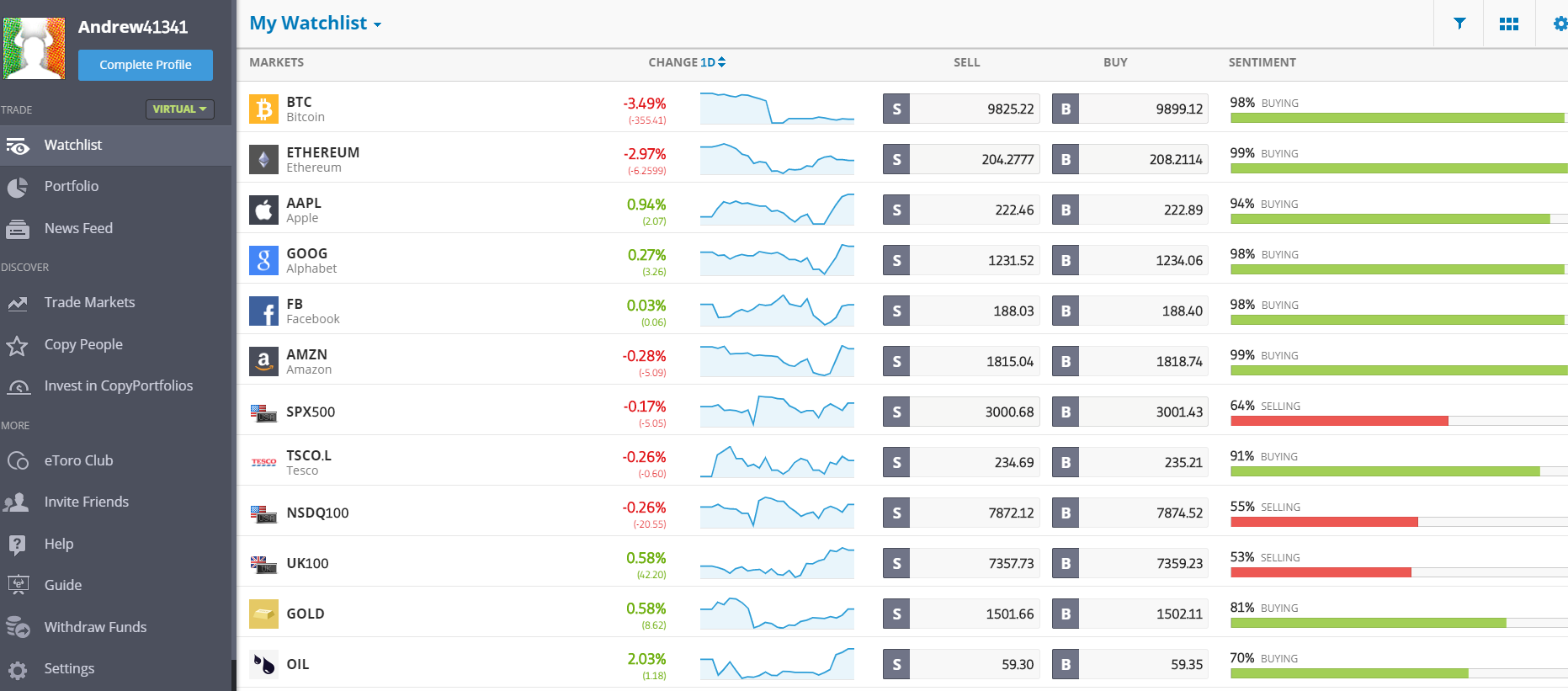This screenshot has width=1568, height=691.
Task: Open watchlist settings gear icon
Action: (1560, 24)
